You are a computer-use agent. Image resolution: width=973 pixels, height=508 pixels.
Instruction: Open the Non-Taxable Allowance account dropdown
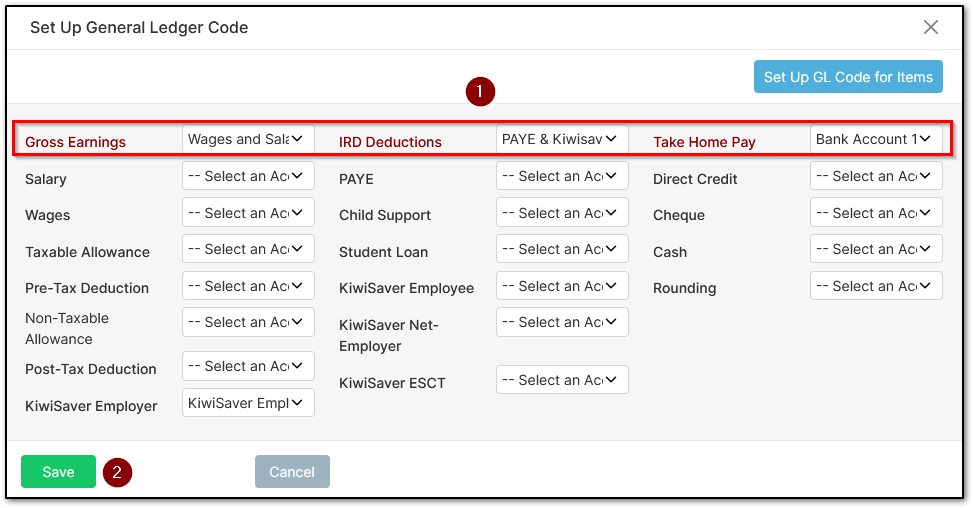248,322
